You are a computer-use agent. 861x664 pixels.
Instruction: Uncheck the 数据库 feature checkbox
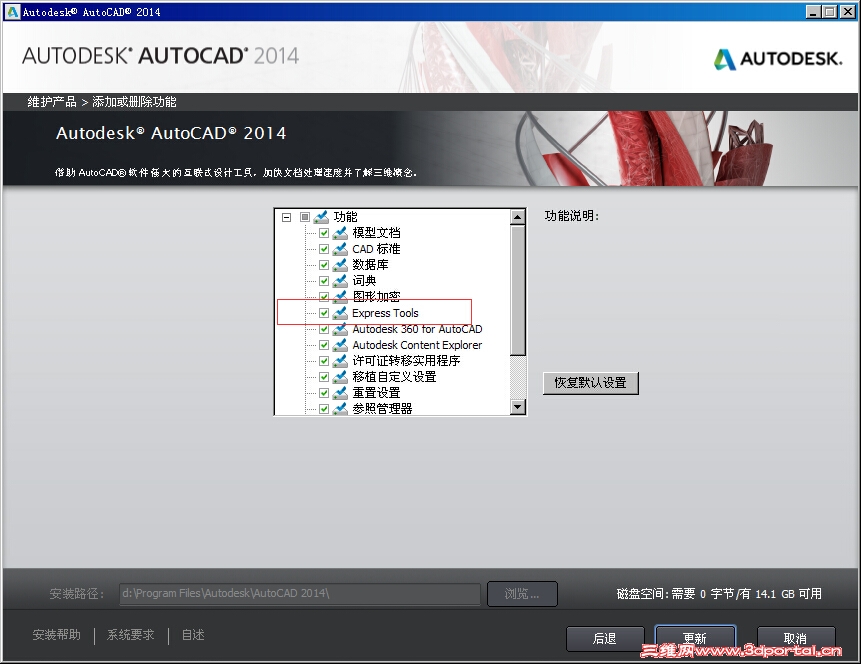pyautogui.click(x=324, y=265)
